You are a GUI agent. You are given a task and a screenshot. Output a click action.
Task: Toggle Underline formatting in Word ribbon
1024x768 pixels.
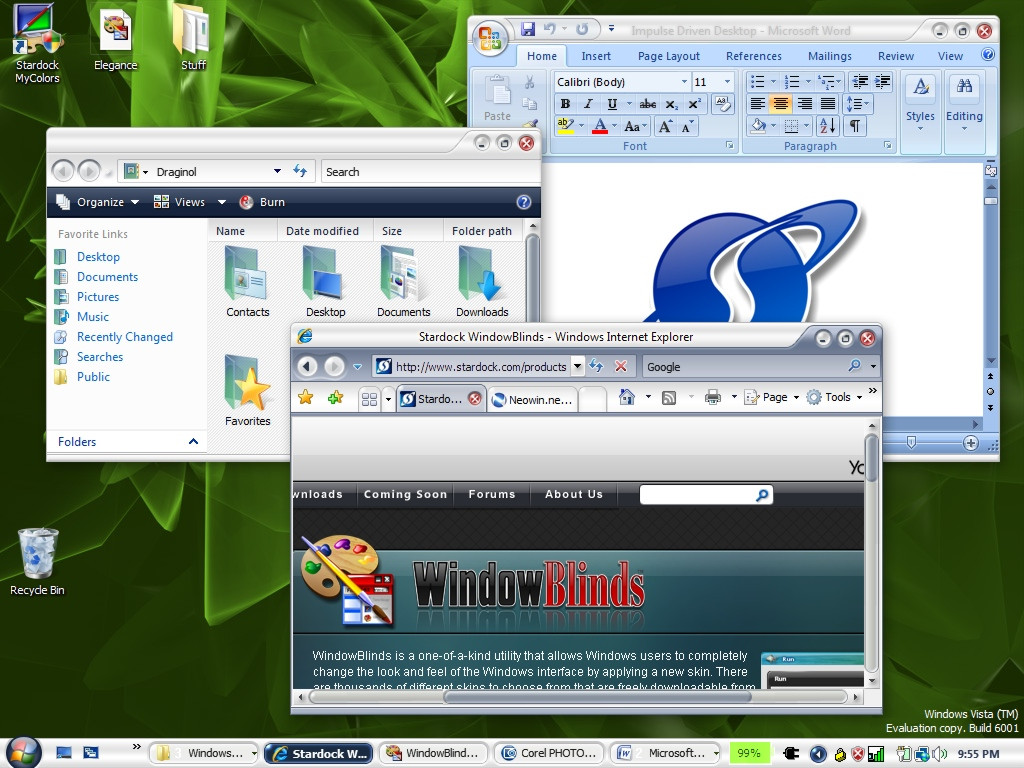(612, 104)
